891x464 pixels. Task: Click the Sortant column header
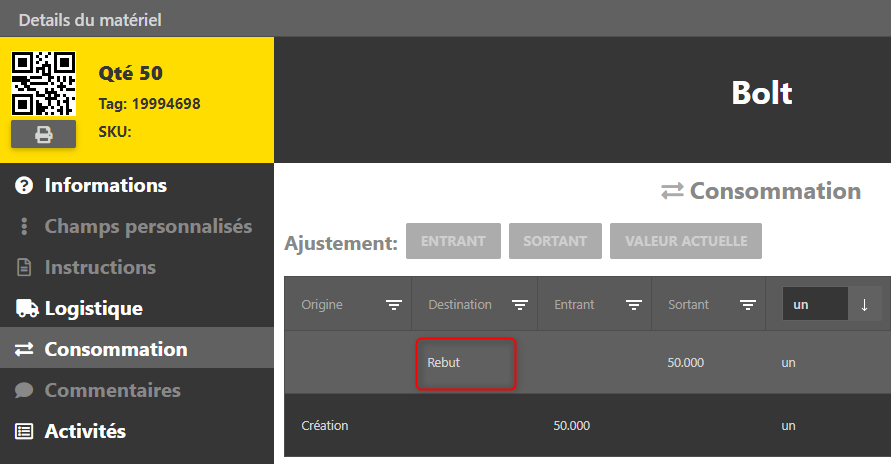pos(688,304)
